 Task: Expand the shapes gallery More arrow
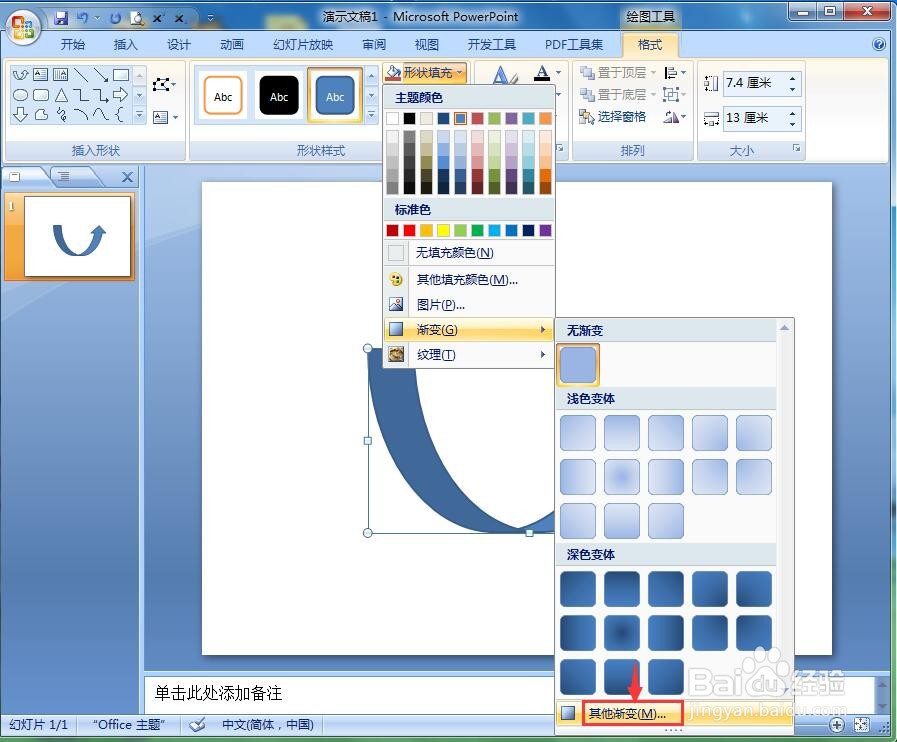pyautogui.click(x=139, y=115)
